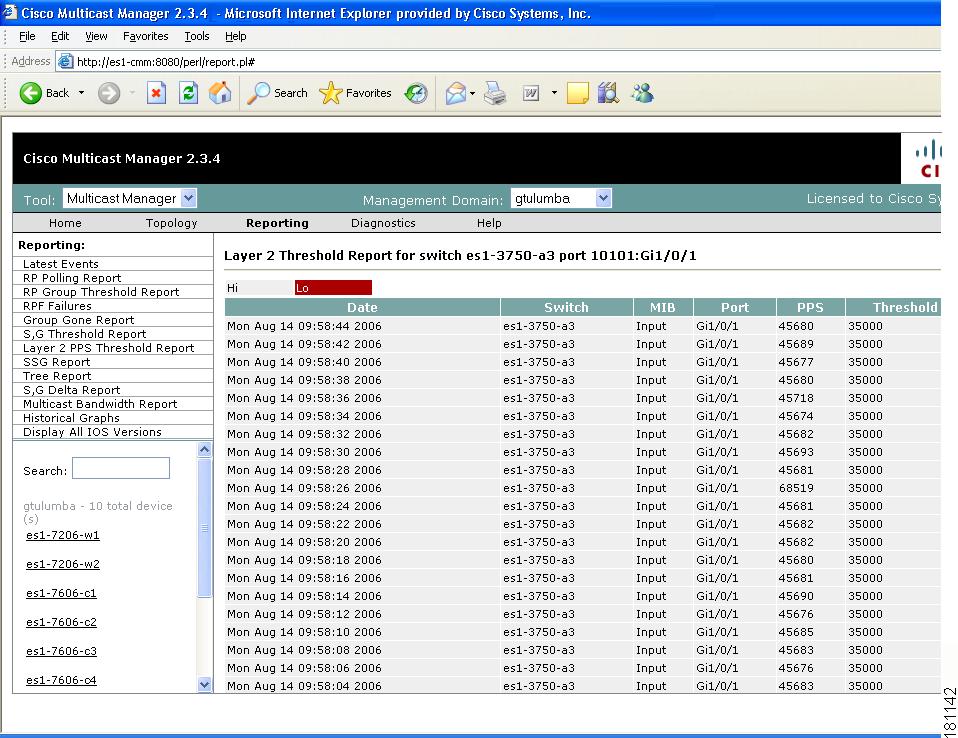The width and height of the screenshot is (958, 738).
Task: Stop page loading with the red X icon
Action: tap(156, 93)
